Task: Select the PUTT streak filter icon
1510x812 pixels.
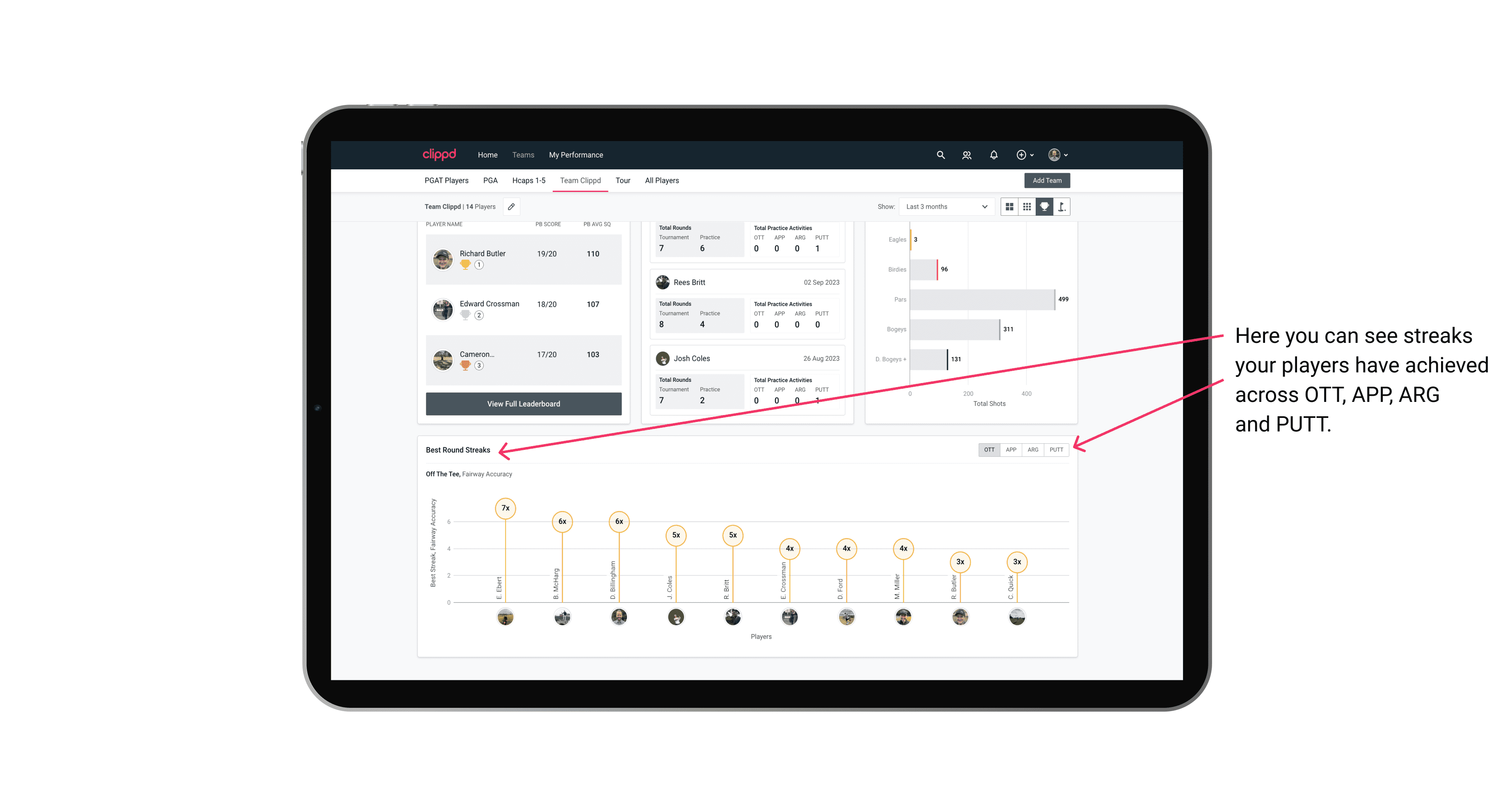Action: [1056, 449]
